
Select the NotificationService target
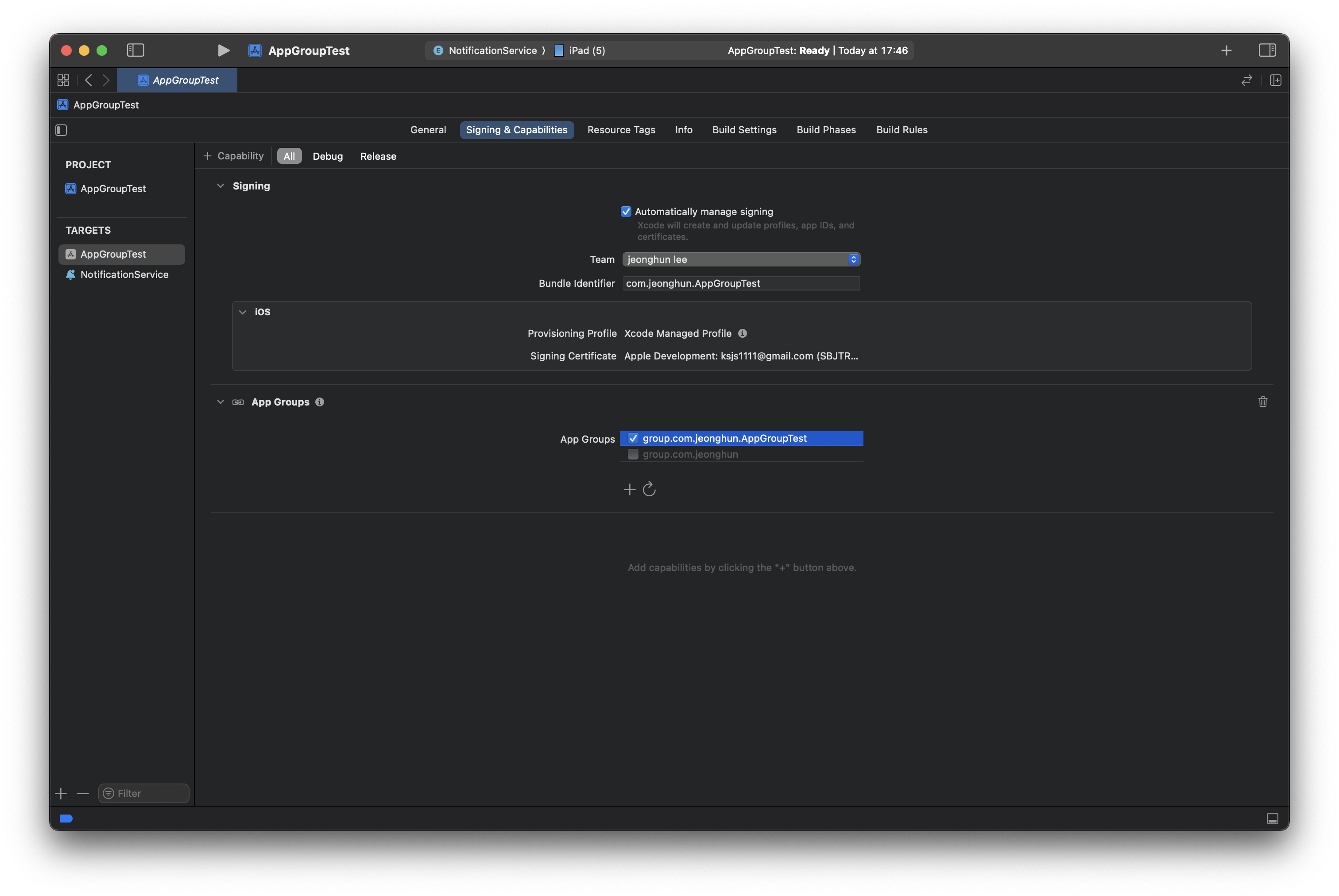(x=124, y=274)
